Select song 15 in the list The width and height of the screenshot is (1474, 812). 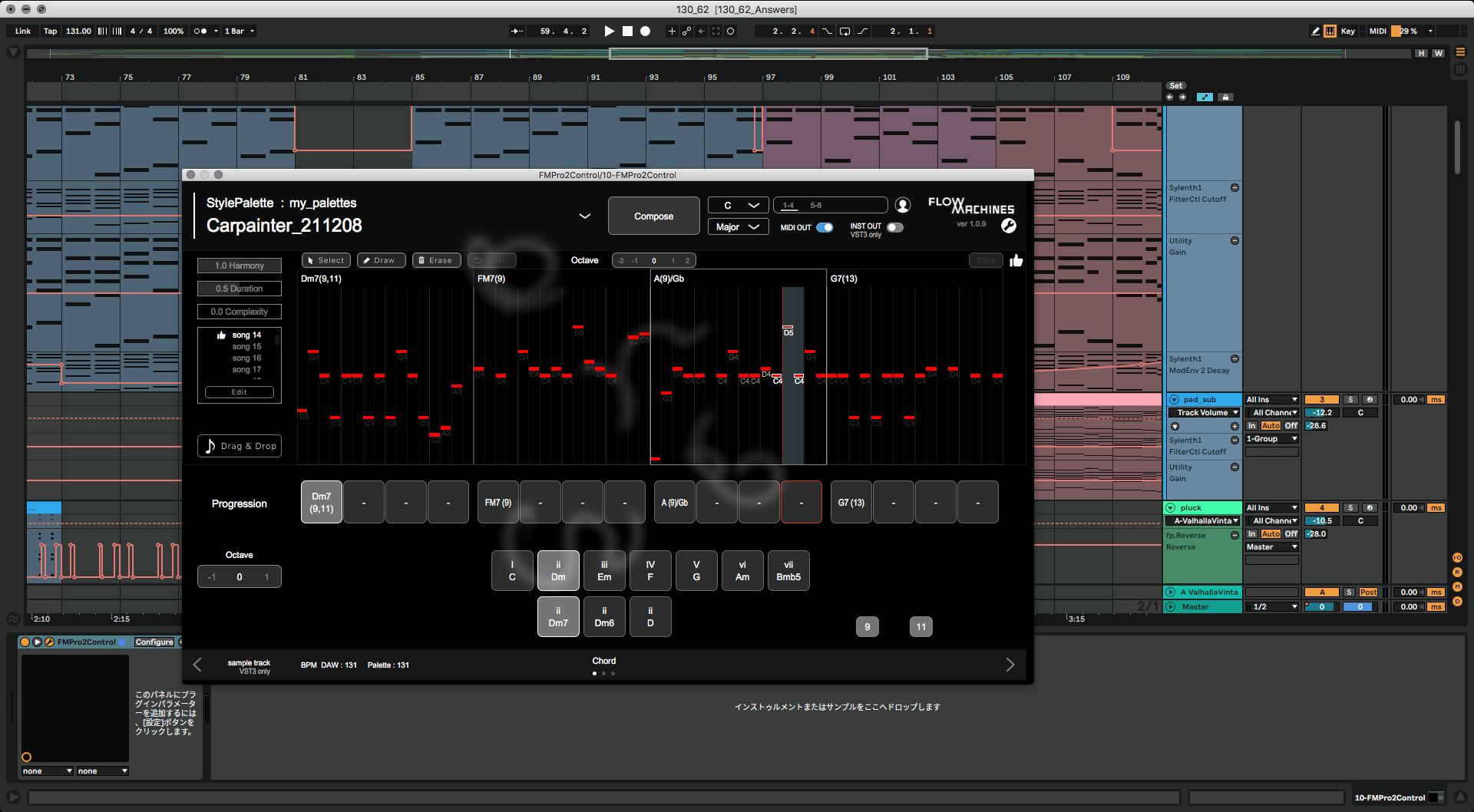pyautogui.click(x=246, y=347)
